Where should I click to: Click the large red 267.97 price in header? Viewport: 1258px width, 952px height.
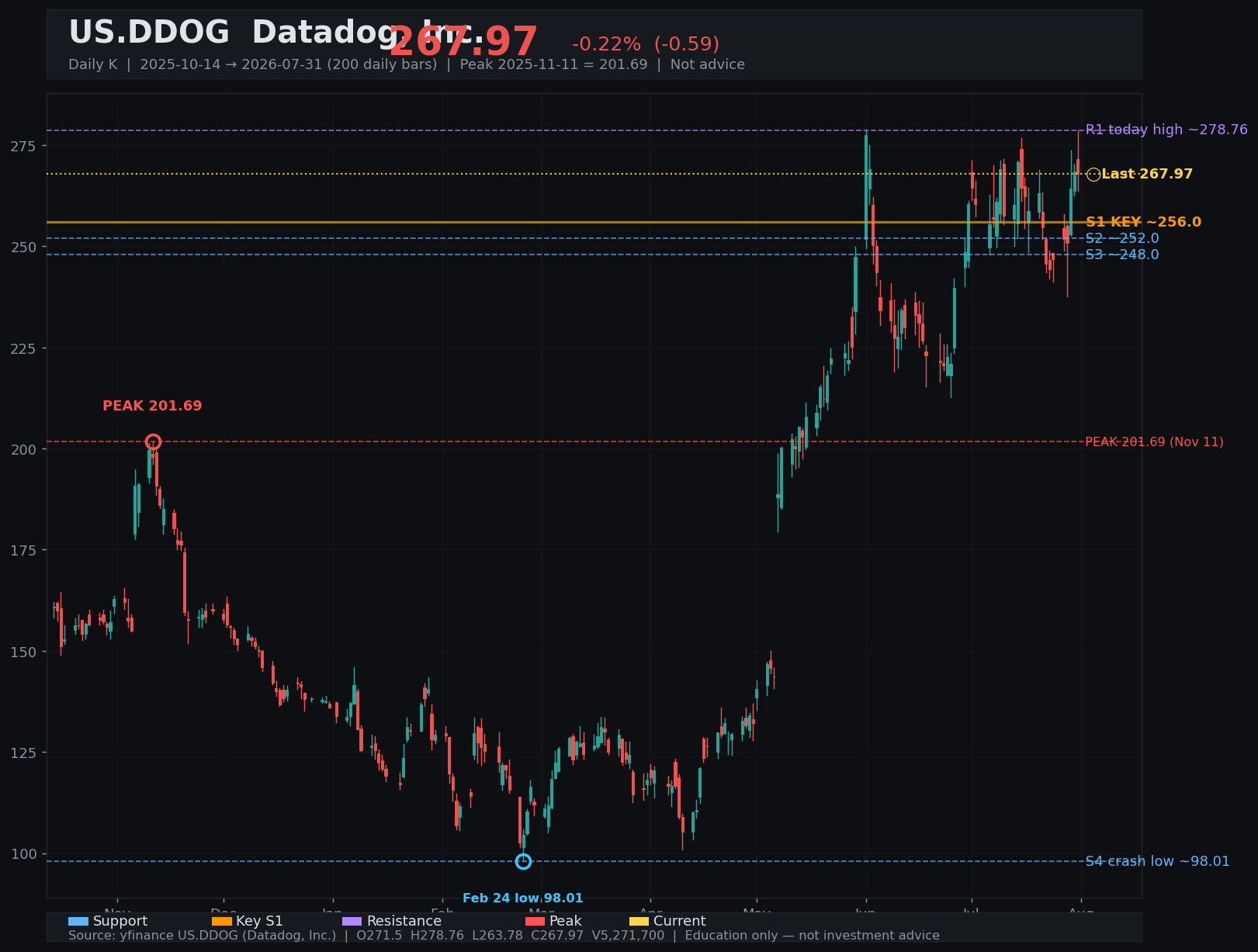[x=463, y=42]
